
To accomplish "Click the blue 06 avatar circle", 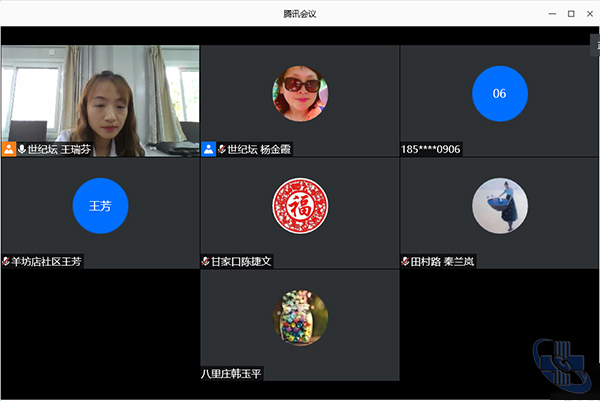I will (500, 93).
